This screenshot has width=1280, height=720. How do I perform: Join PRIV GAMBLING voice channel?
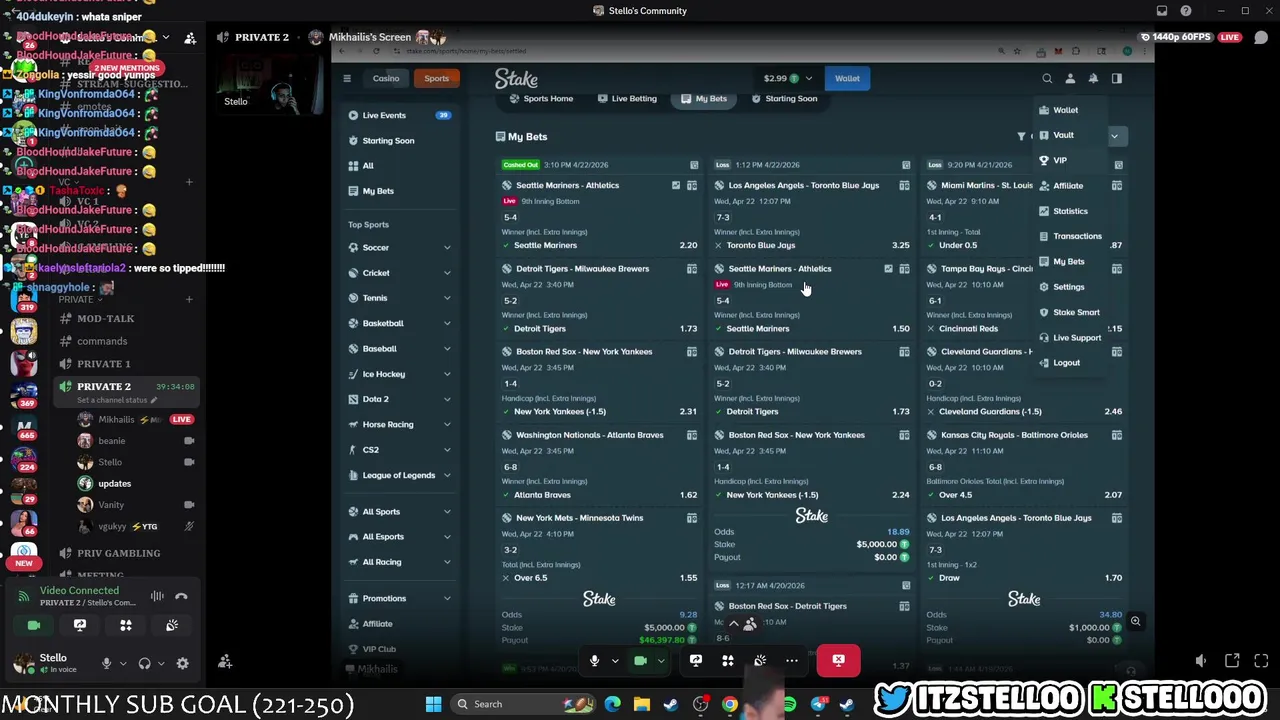(x=118, y=553)
